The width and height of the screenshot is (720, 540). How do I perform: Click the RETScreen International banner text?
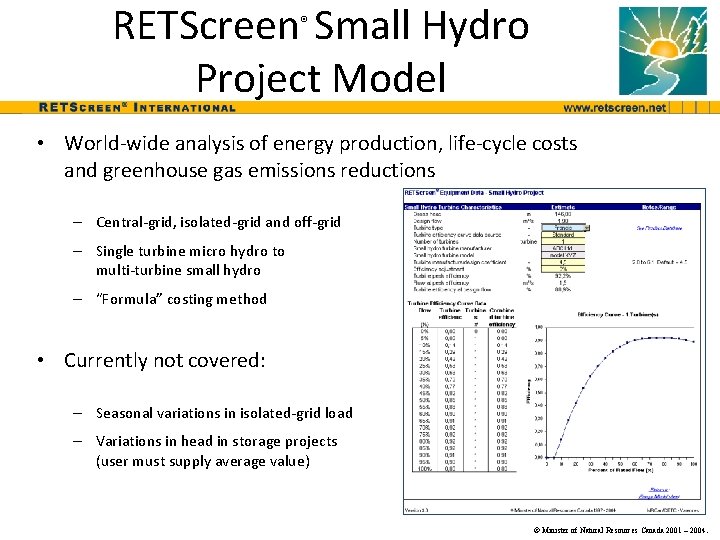137,108
